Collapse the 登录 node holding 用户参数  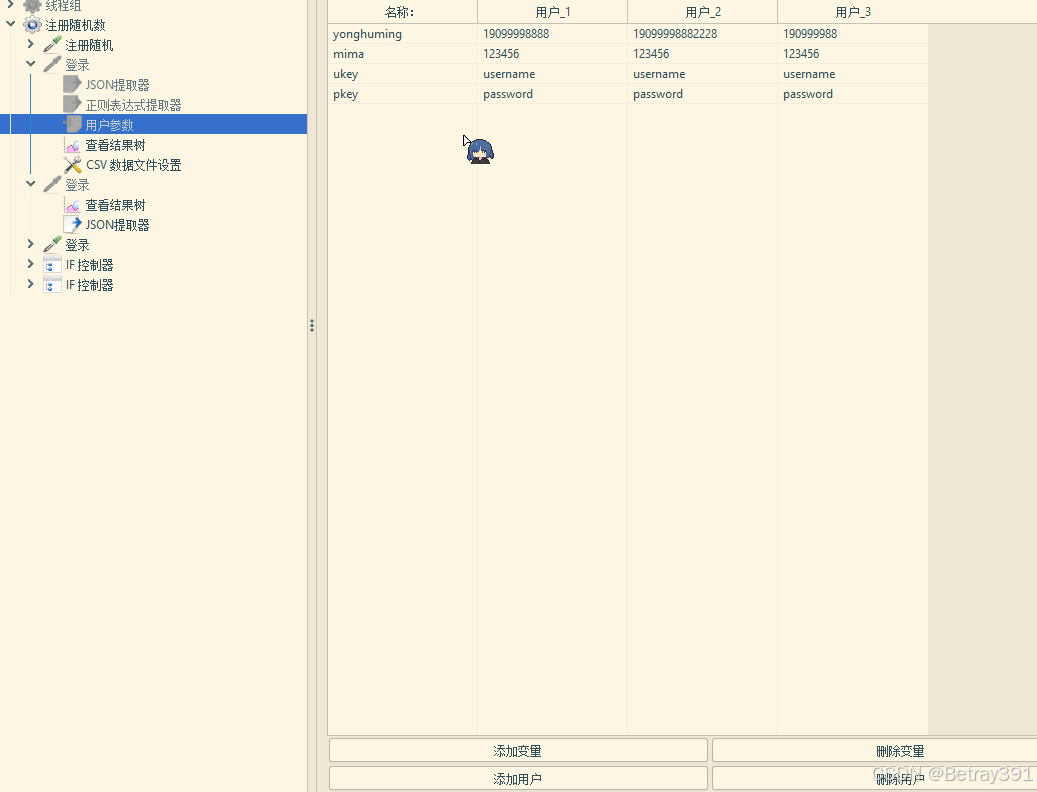(30, 64)
